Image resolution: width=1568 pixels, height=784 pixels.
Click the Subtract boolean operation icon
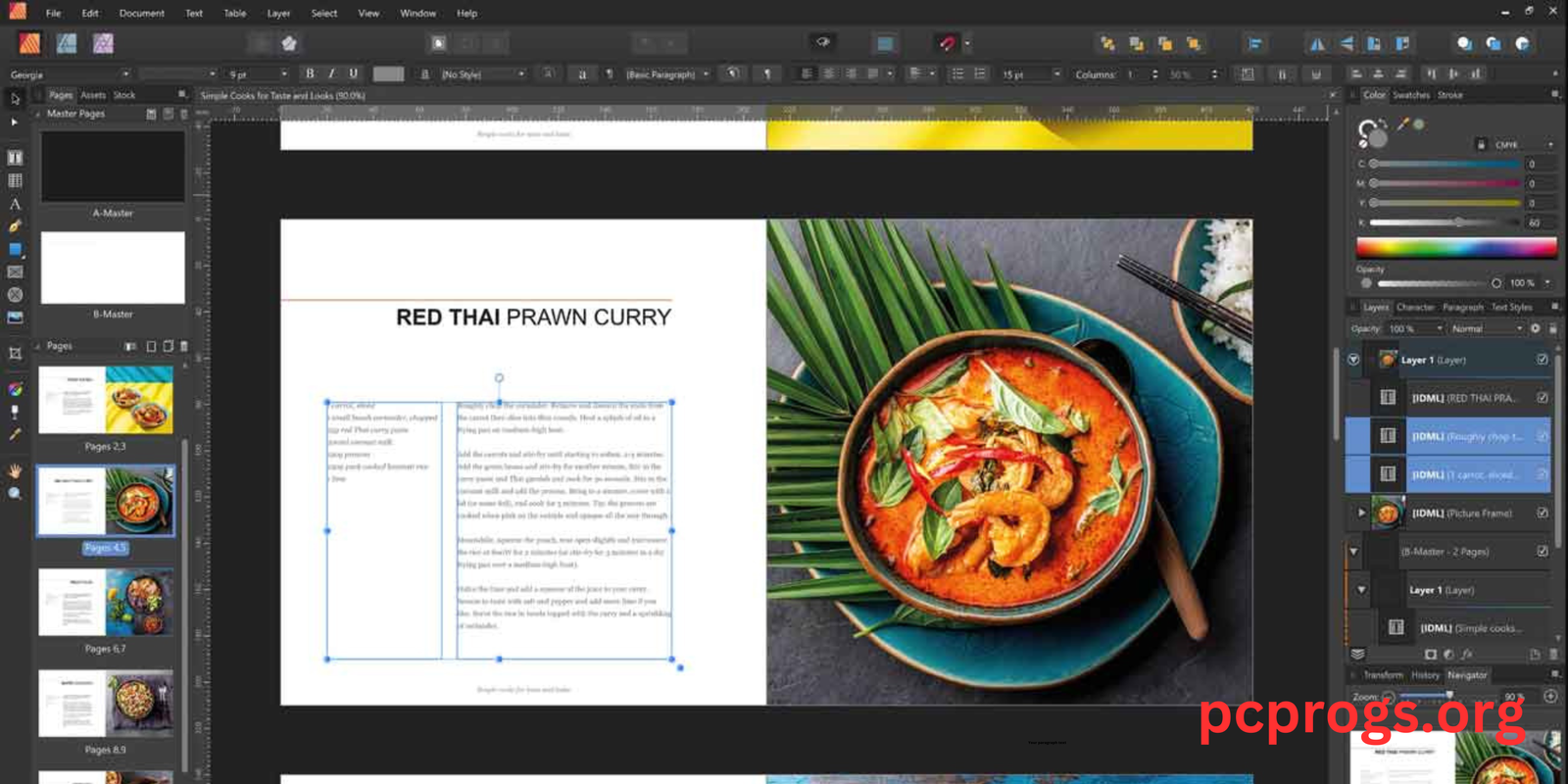[1493, 43]
